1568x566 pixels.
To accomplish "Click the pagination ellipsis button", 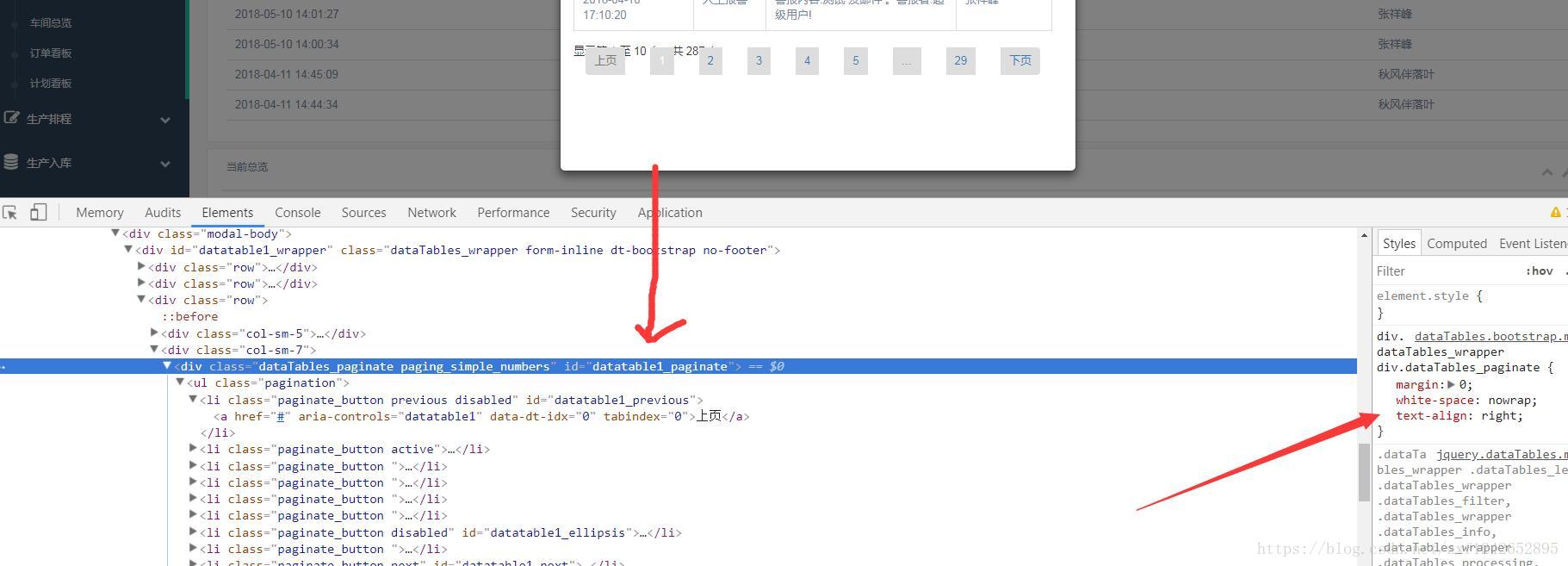I will pos(907,60).
